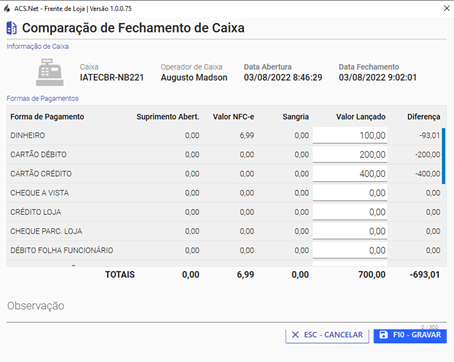
Task: Click the report icon beside the title
Action: 12,28
